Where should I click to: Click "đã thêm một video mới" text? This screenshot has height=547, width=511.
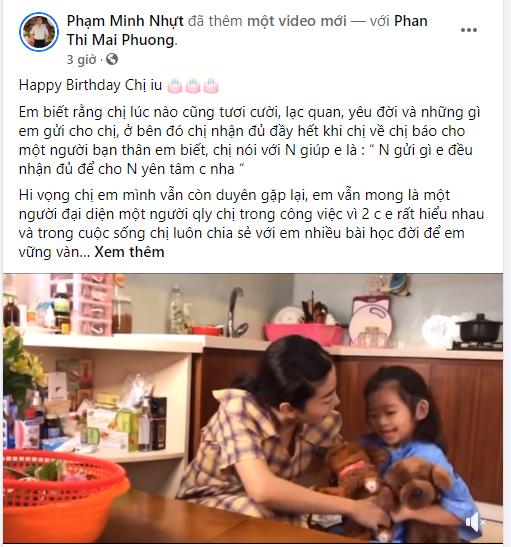pos(267,21)
